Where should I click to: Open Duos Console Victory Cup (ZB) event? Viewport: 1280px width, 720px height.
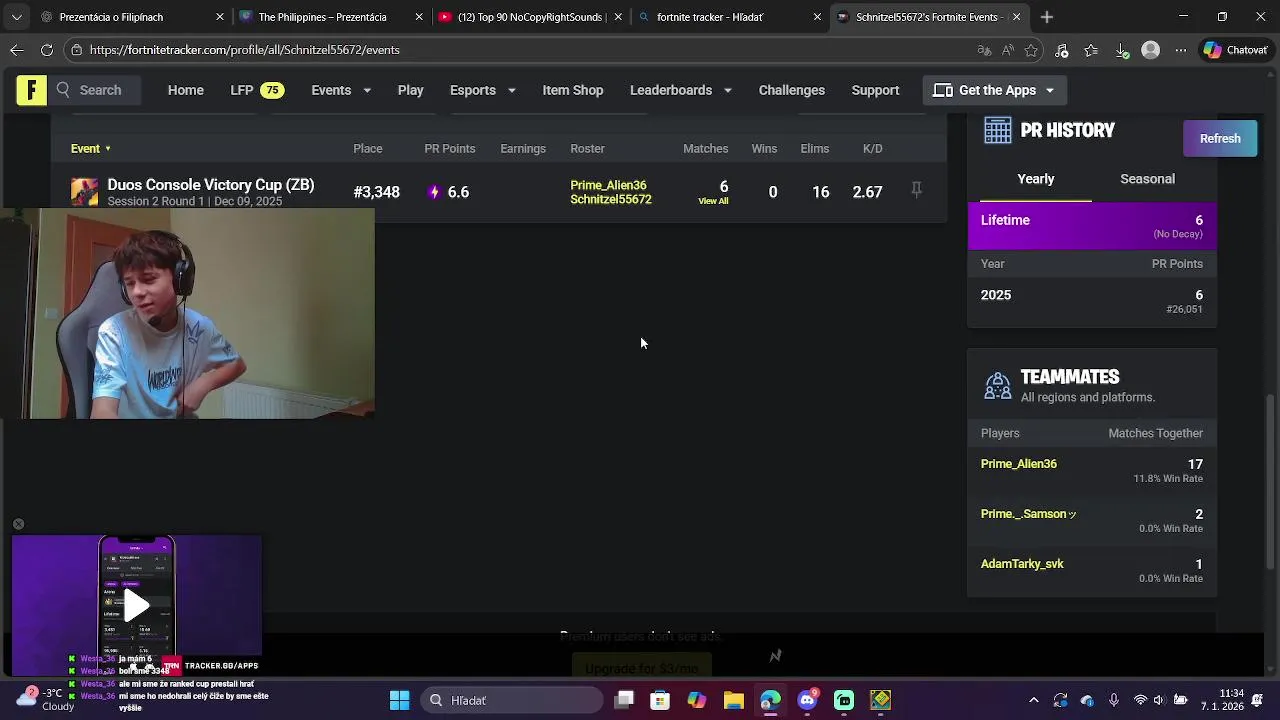tap(211, 185)
